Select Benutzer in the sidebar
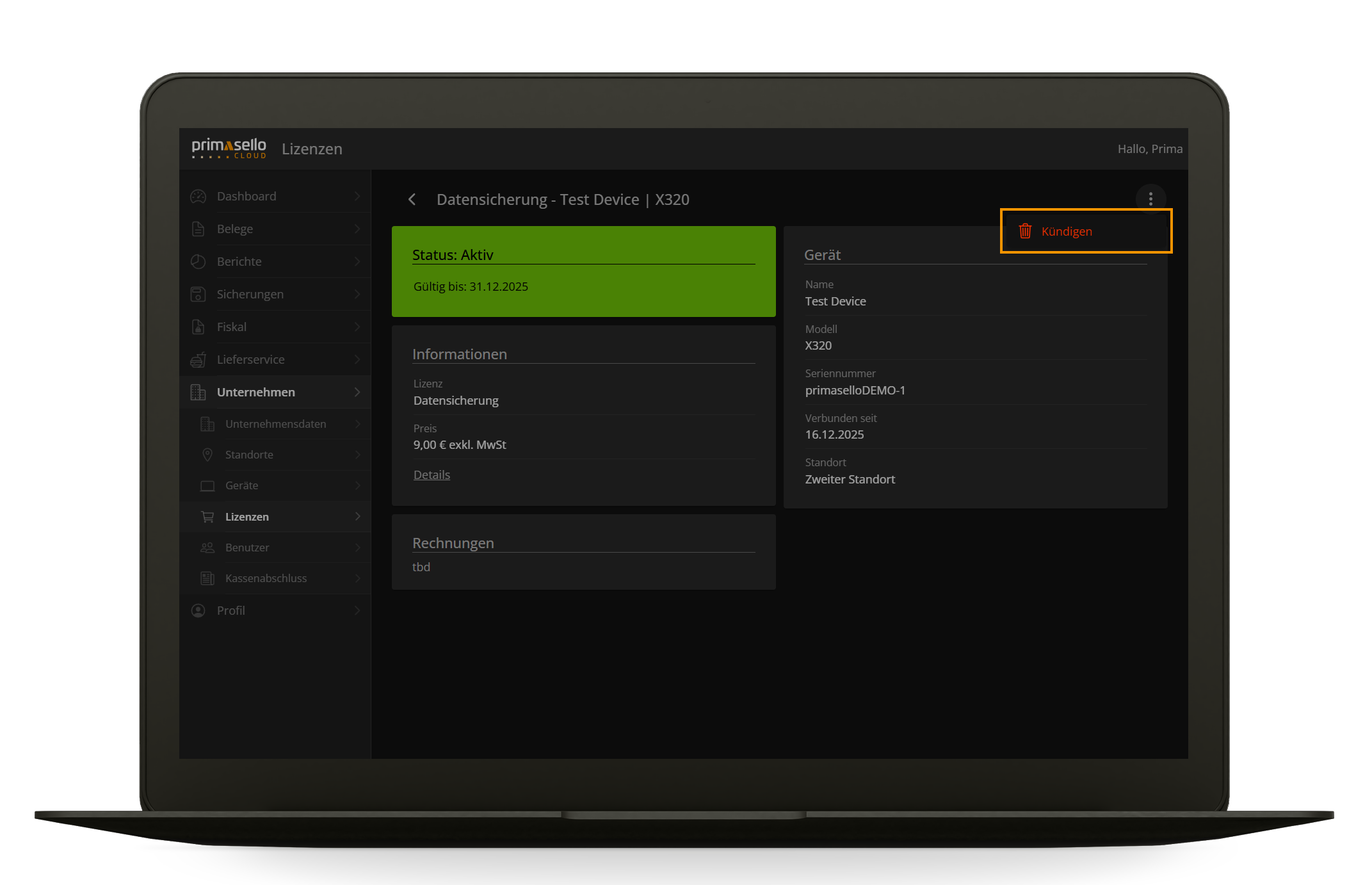Image resolution: width=1372 pixels, height=885 pixels. point(247,548)
